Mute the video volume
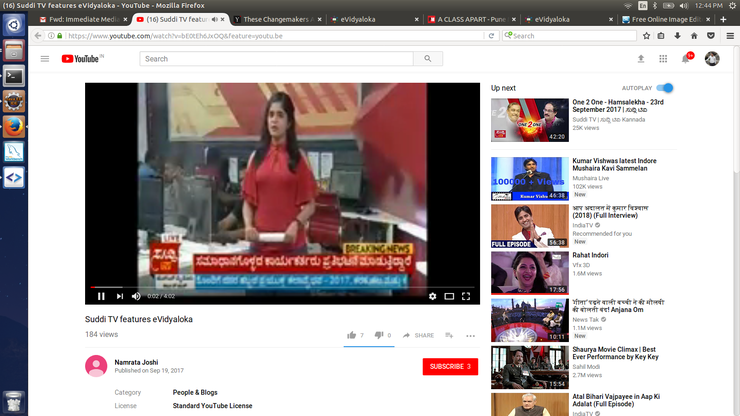Screen dimensions: 740x416 pos(136,296)
